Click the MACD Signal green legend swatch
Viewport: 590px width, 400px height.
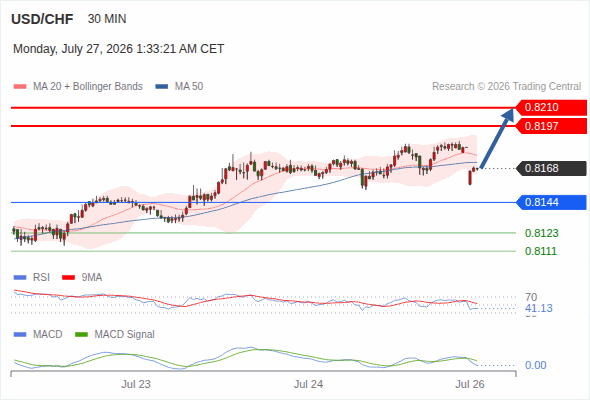[81, 335]
